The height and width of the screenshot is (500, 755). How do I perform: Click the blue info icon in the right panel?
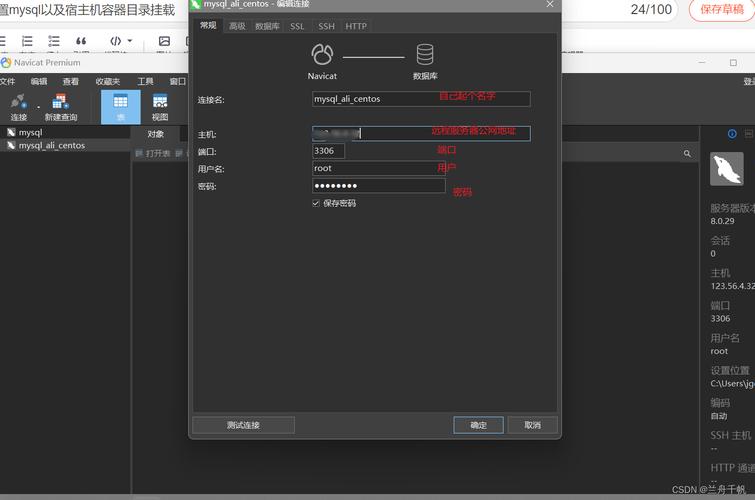pos(732,134)
